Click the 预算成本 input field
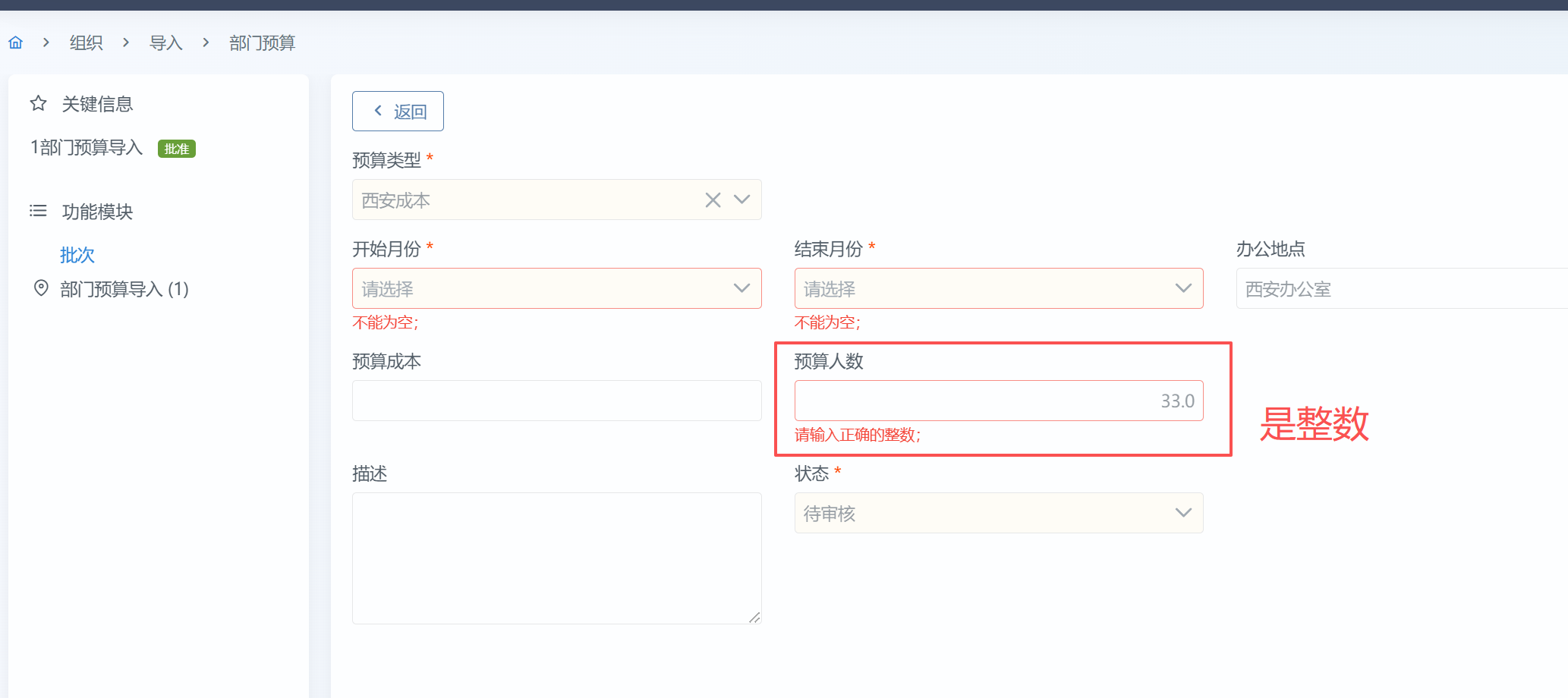The height and width of the screenshot is (698, 1568). (x=556, y=401)
